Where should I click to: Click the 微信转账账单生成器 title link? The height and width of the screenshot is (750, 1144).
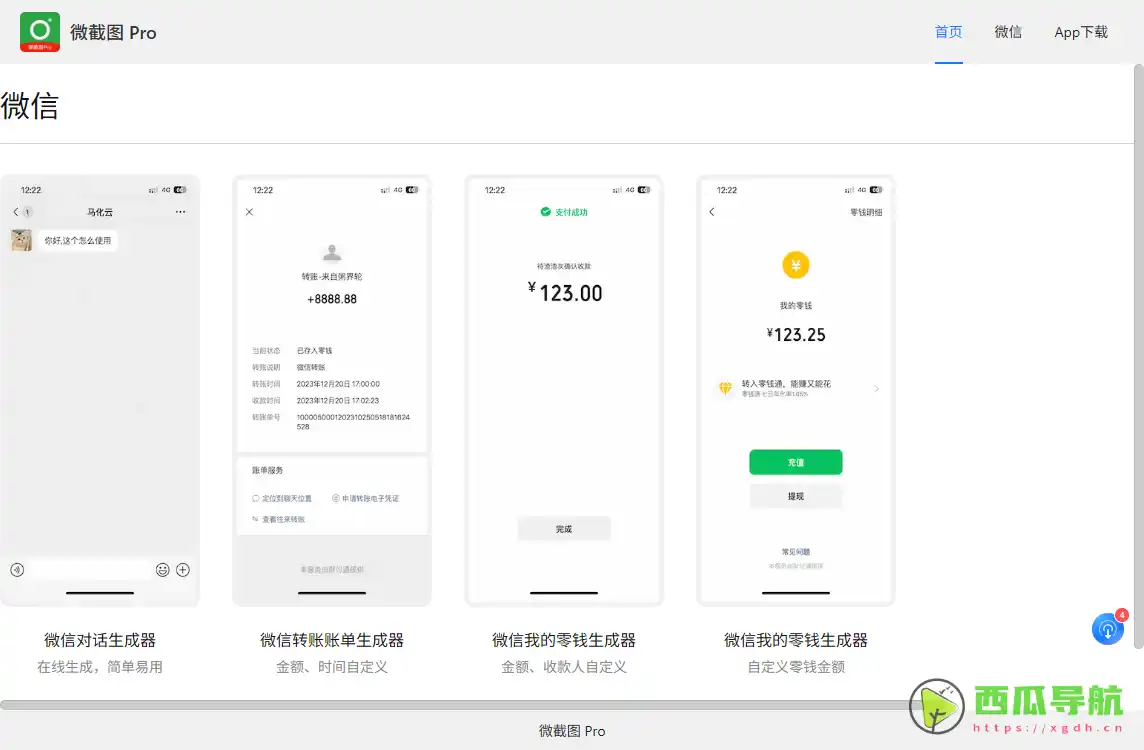[x=332, y=641]
